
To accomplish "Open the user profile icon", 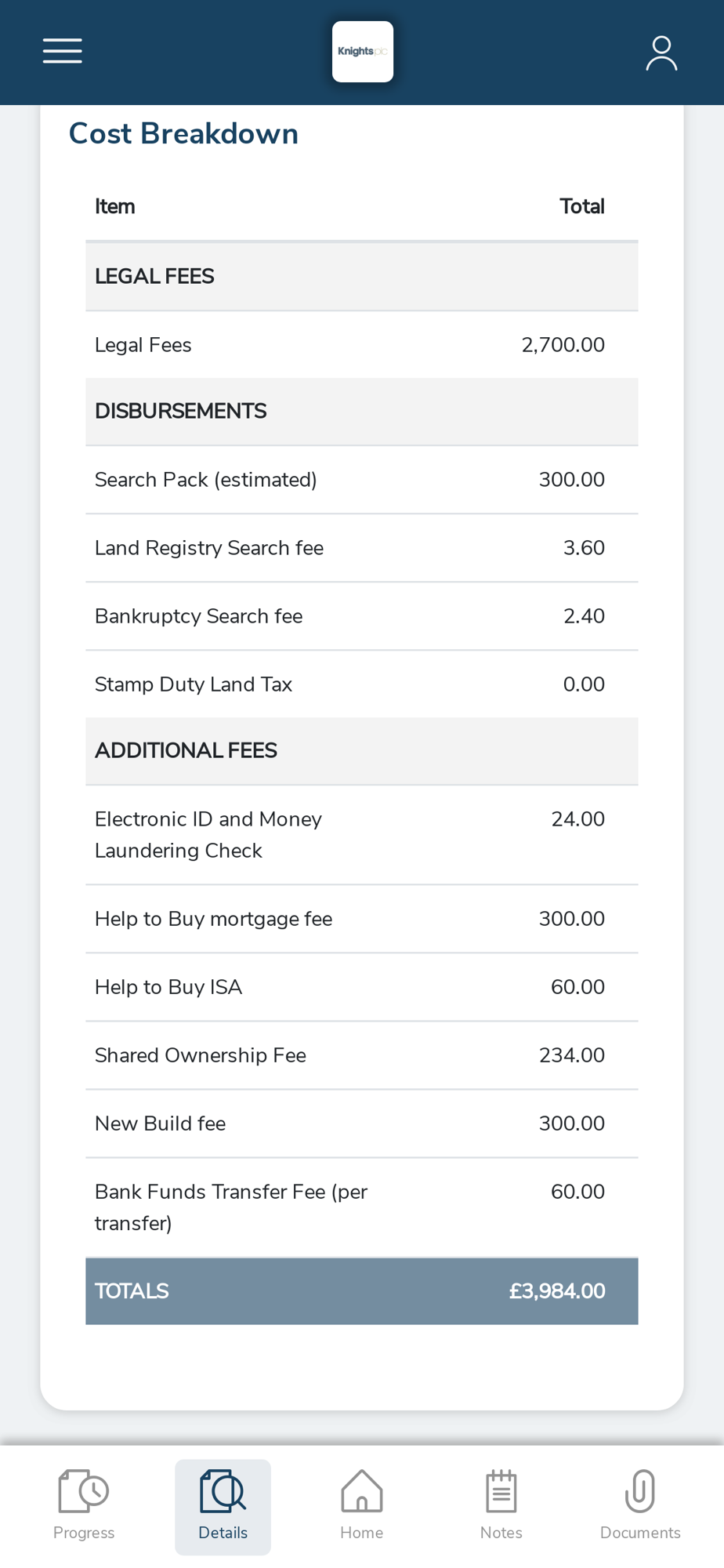I will (x=661, y=53).
